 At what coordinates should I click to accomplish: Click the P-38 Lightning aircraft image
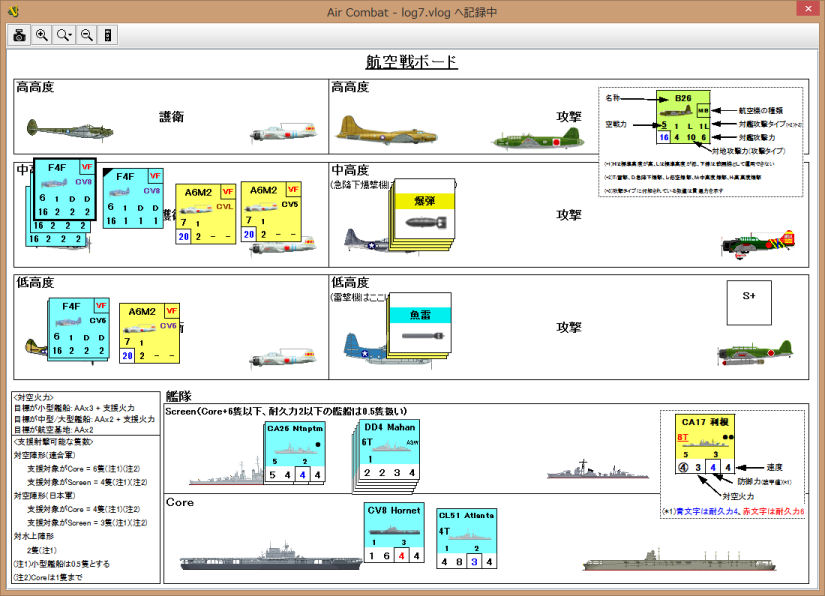tap(69, 131)
